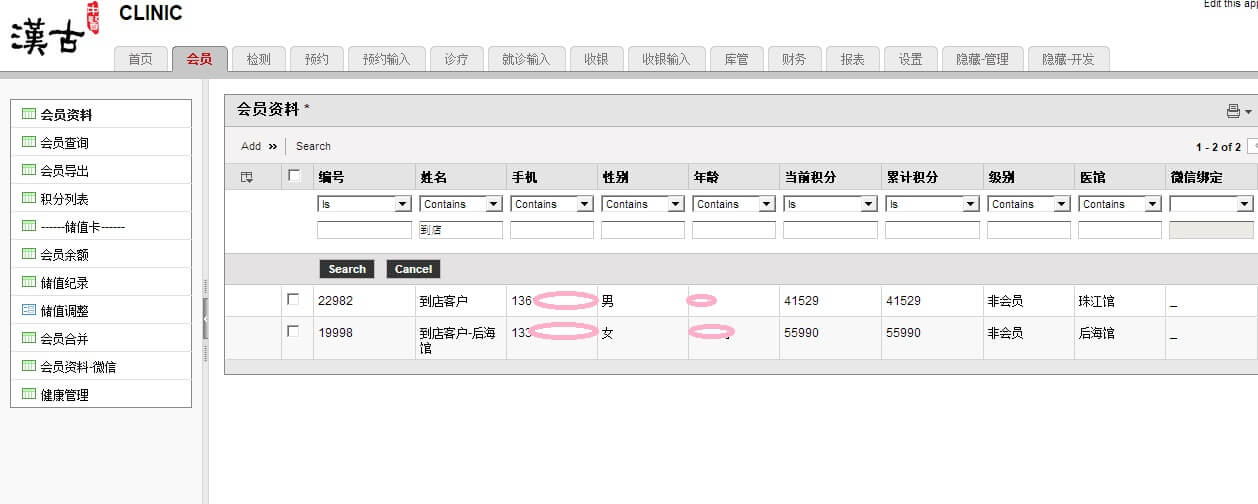Open the 性别 filter operator dropdown
This screenshot has height=504, width=1258.
click(643, 204)
